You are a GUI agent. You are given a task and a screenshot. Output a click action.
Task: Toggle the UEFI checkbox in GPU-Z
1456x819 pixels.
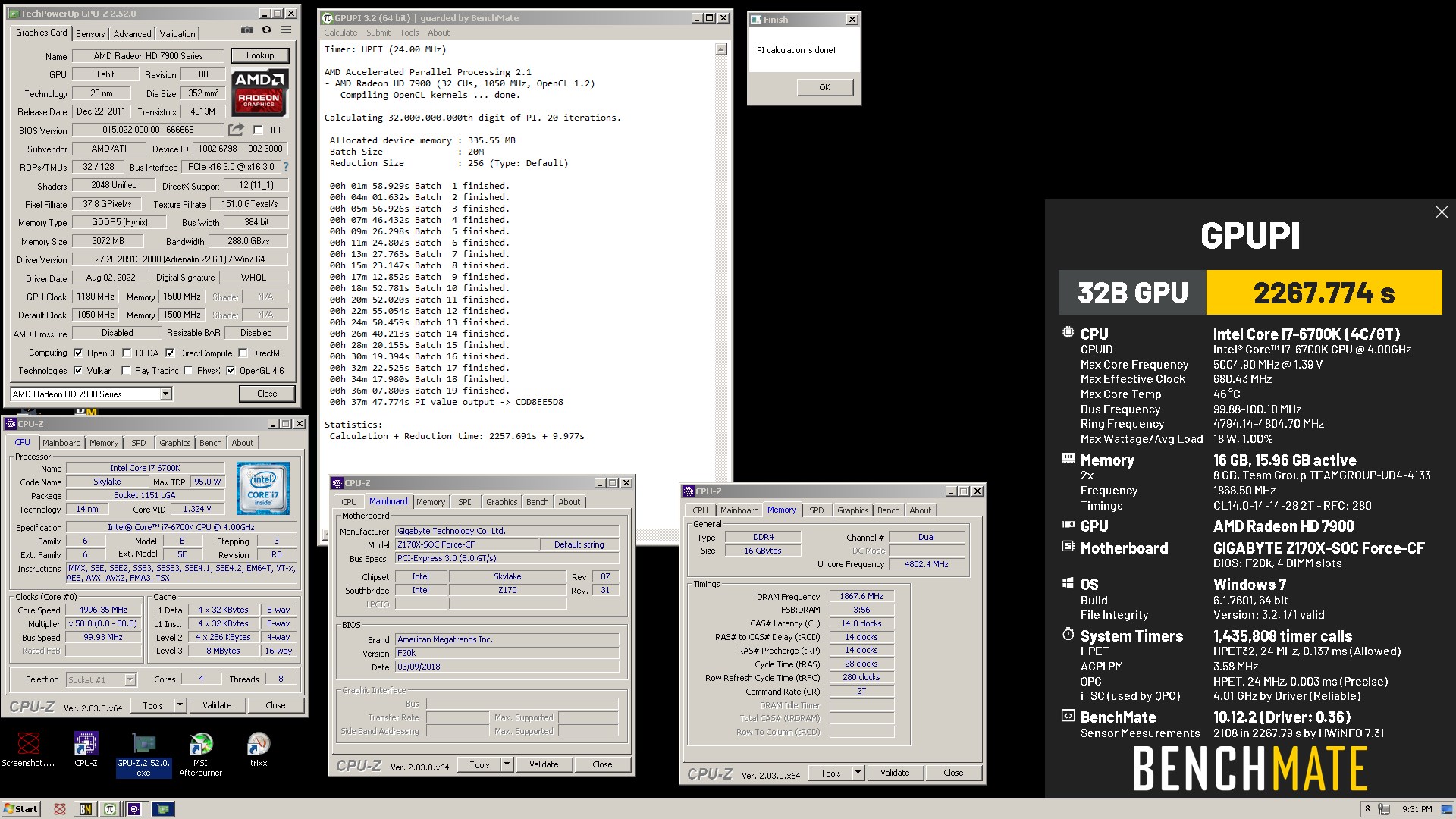click(258, 130)
